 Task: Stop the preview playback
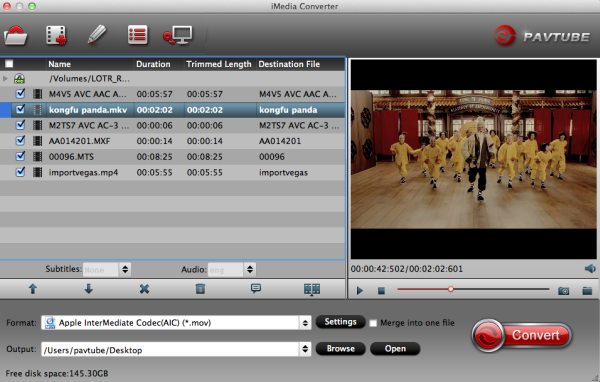[381, 291]
